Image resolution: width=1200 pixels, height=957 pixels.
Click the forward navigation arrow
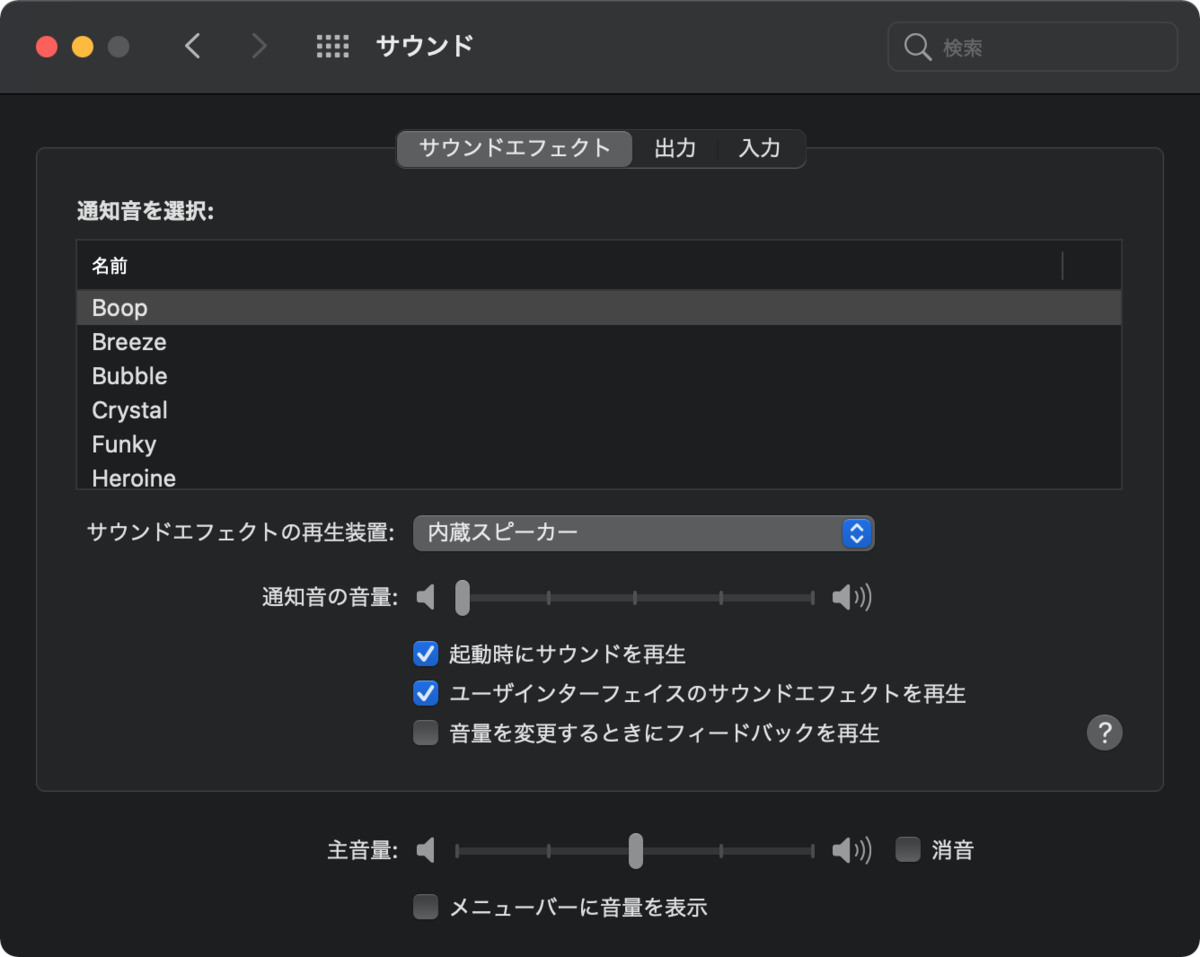pyautogui.click(x=259, y=46)
